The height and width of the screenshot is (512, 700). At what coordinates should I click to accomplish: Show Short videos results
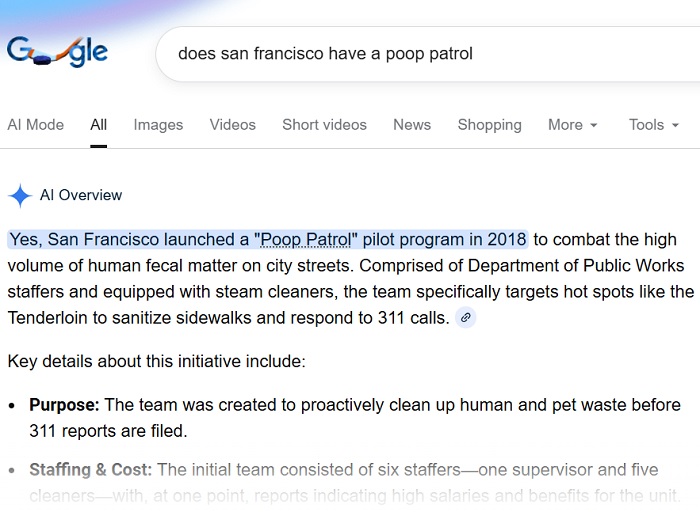(x=324, y=125)
